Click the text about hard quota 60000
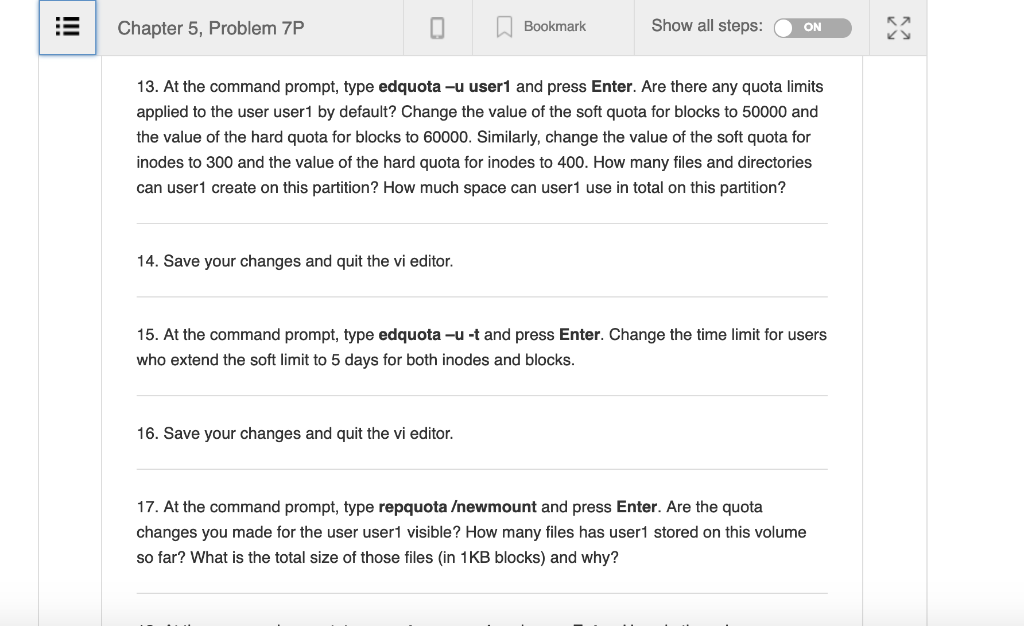This screenshot has height=626, width=1024. coord(304,137)
